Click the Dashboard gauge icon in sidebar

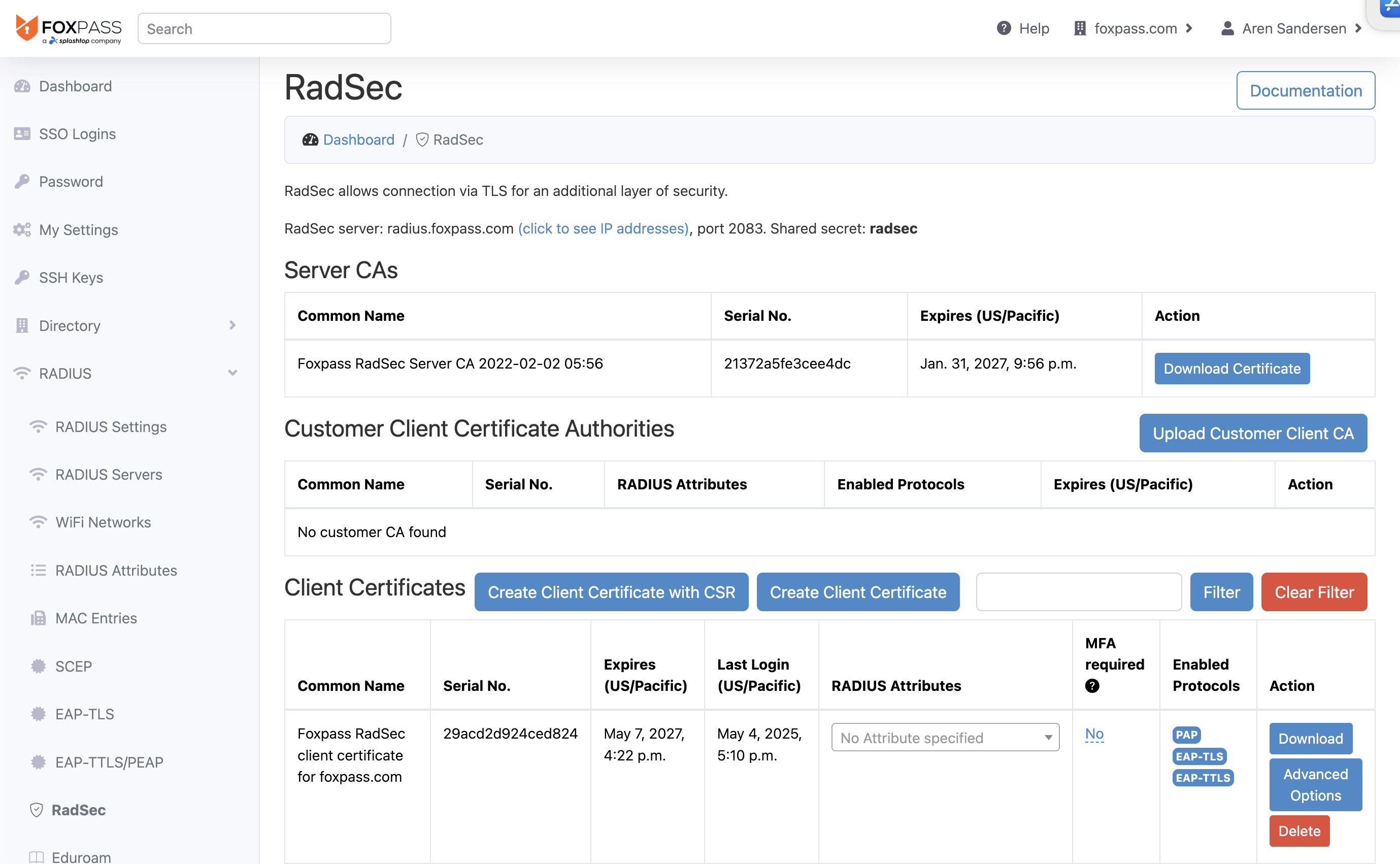pyautogui.click(x=22, y=86)
